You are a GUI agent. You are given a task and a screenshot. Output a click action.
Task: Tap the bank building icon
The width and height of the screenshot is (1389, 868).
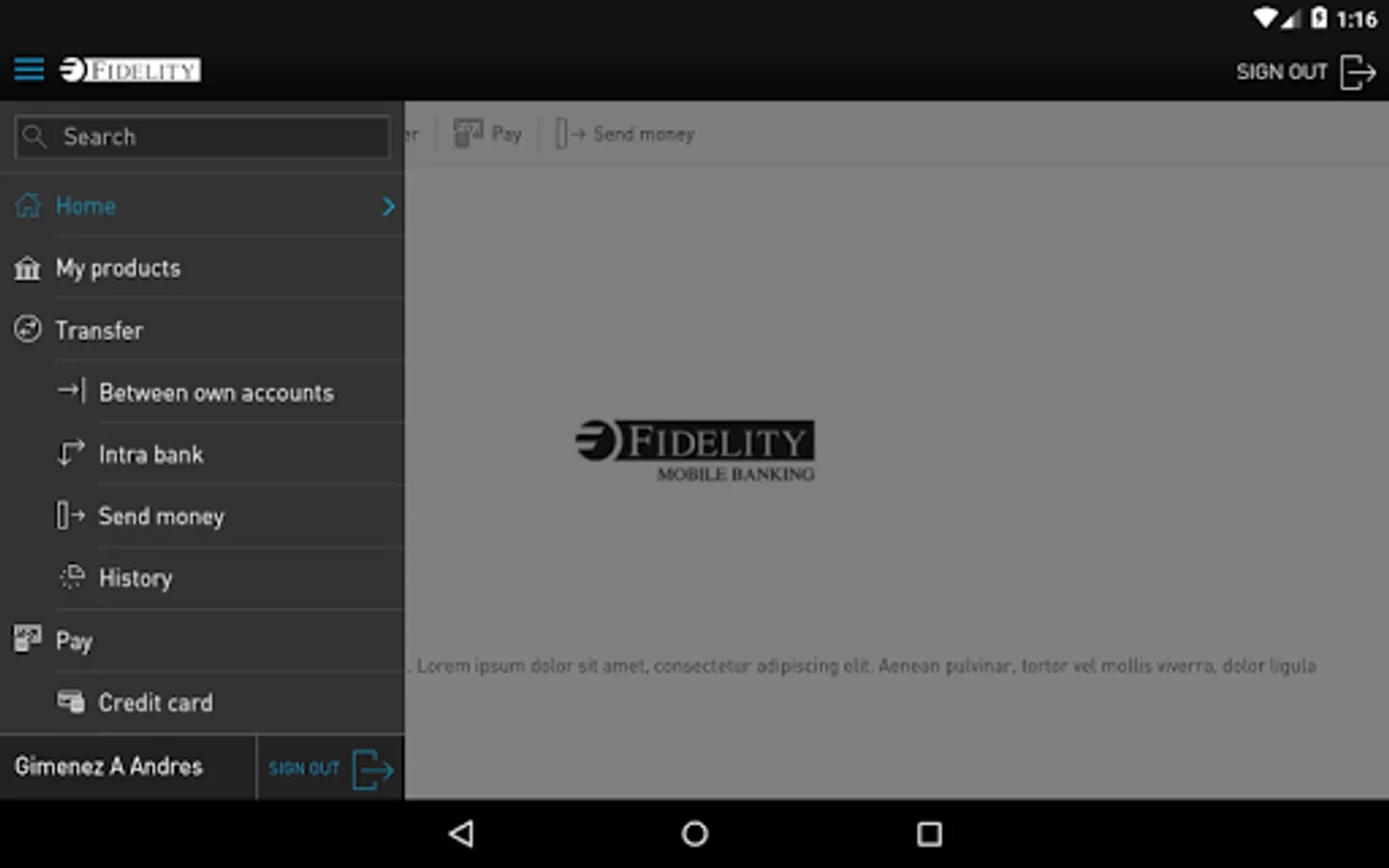click(x=28, y=268)
